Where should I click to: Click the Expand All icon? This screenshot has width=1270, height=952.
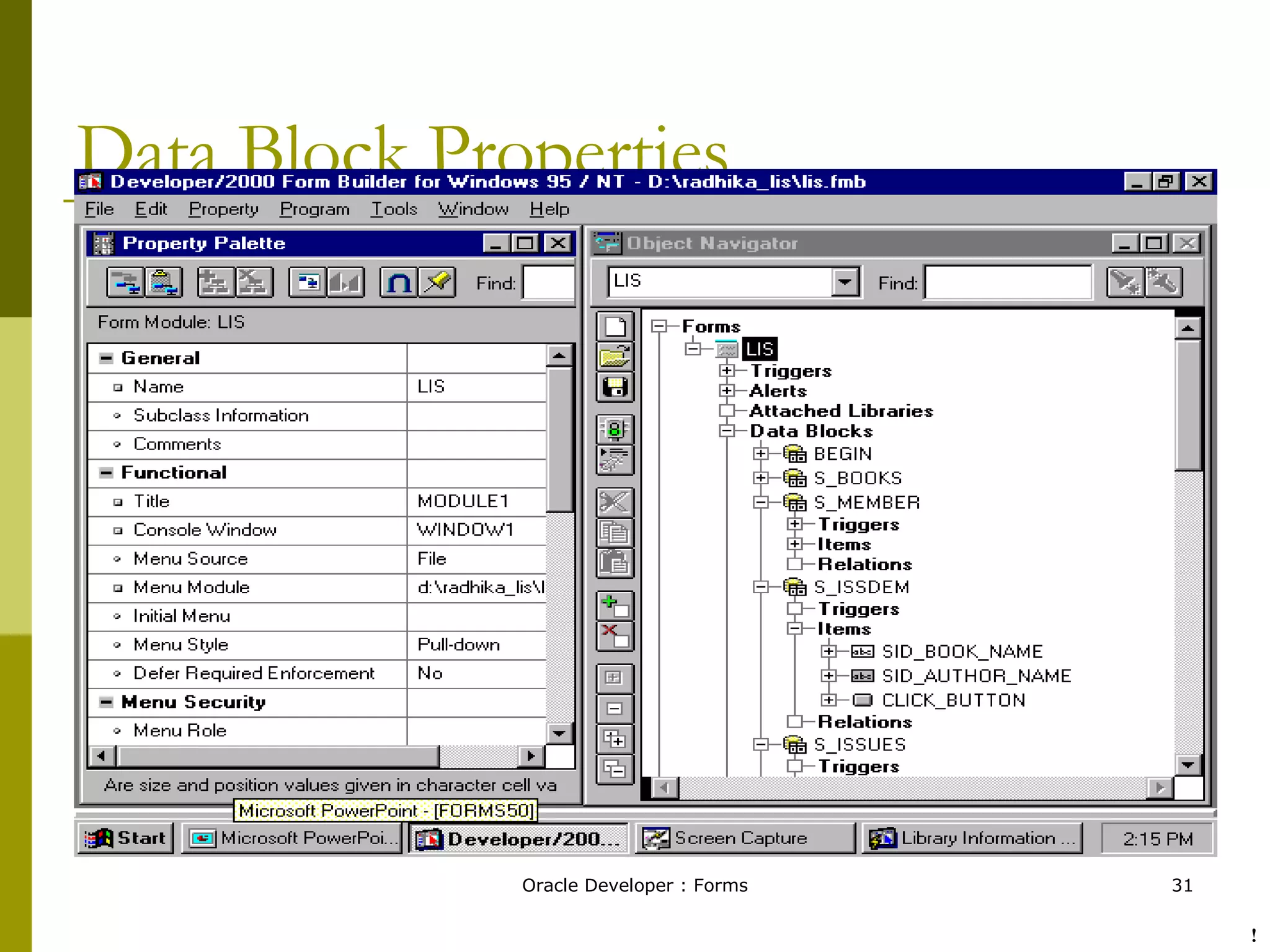(615, 739)
